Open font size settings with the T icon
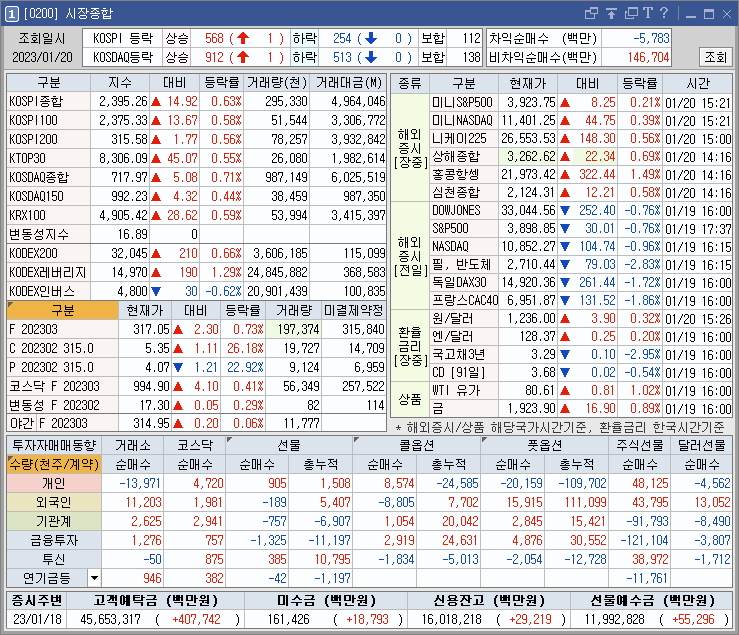The height and width of the screenshot is (635, 739). pyautogui.click(x=648, y=13)
